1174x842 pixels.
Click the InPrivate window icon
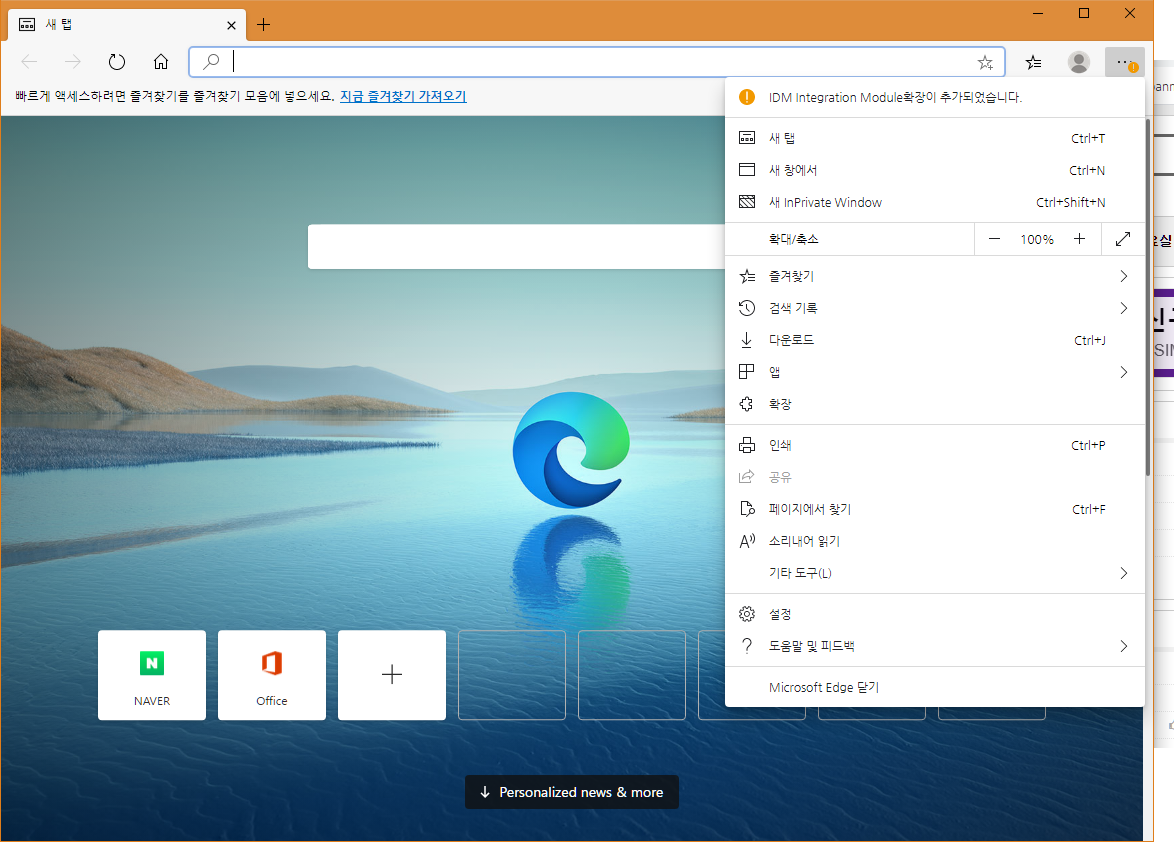pos(747,202)
